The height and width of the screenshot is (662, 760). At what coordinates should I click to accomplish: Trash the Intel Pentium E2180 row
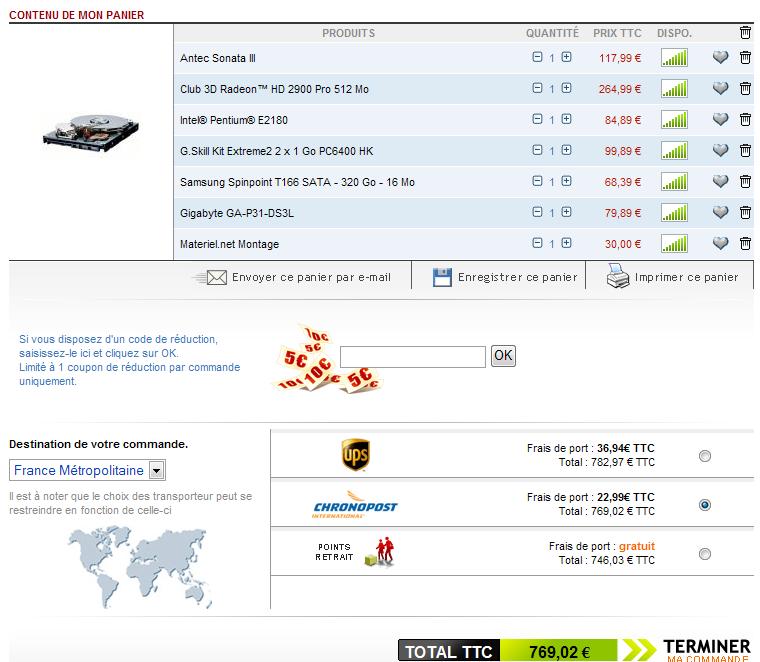point(745,120)
